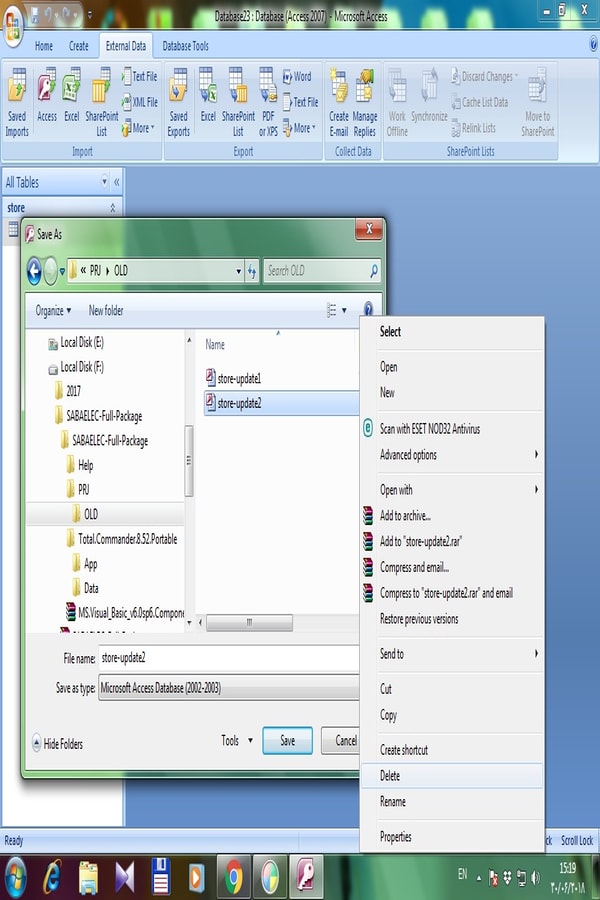Viewport: 600px width, 900px height.
Task: Choose Scan with ESET NOD32 Antivirus
Action: (x=452, y=428)
